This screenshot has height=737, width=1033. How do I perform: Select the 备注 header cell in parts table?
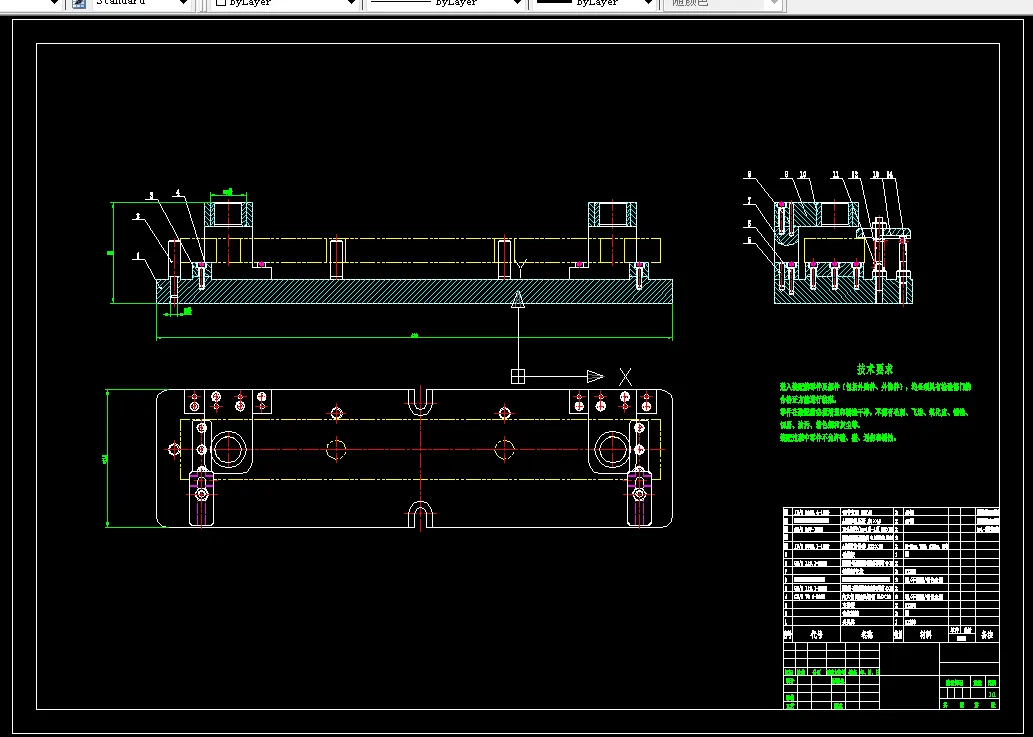click(x=987, y=634)
